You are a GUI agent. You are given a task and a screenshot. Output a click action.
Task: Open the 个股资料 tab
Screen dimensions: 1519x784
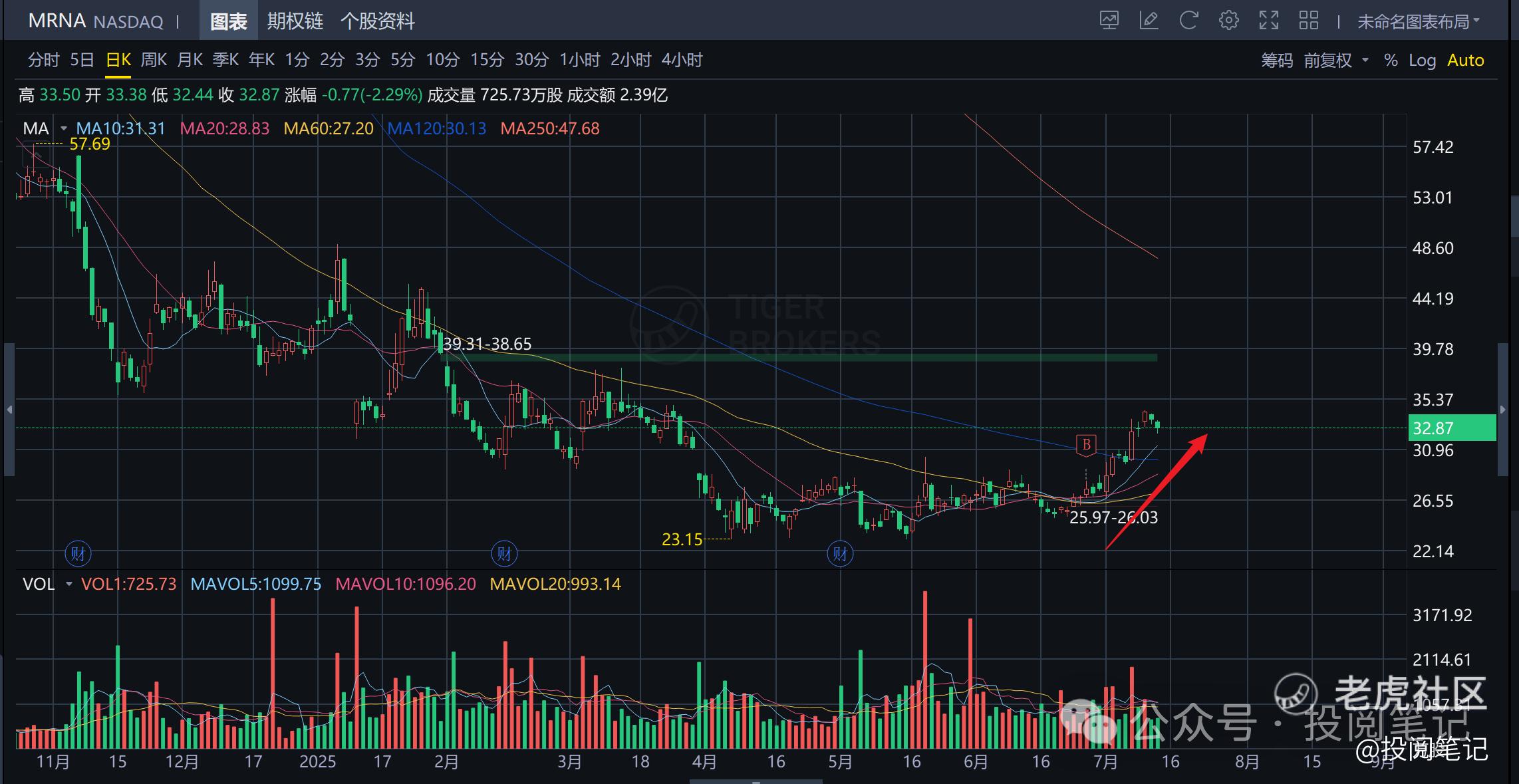tap(377, 21)
